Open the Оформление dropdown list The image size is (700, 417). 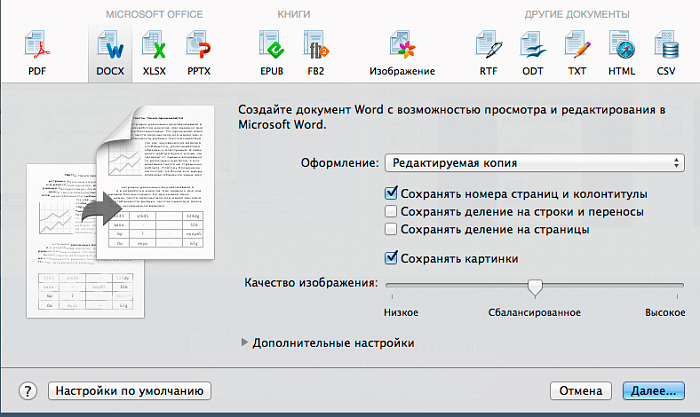click(x=534, y=163)
